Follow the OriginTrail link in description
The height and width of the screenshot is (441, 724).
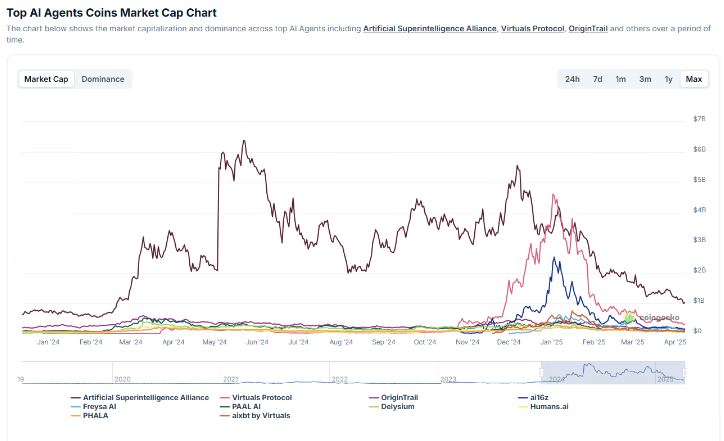tap(588, 29)
